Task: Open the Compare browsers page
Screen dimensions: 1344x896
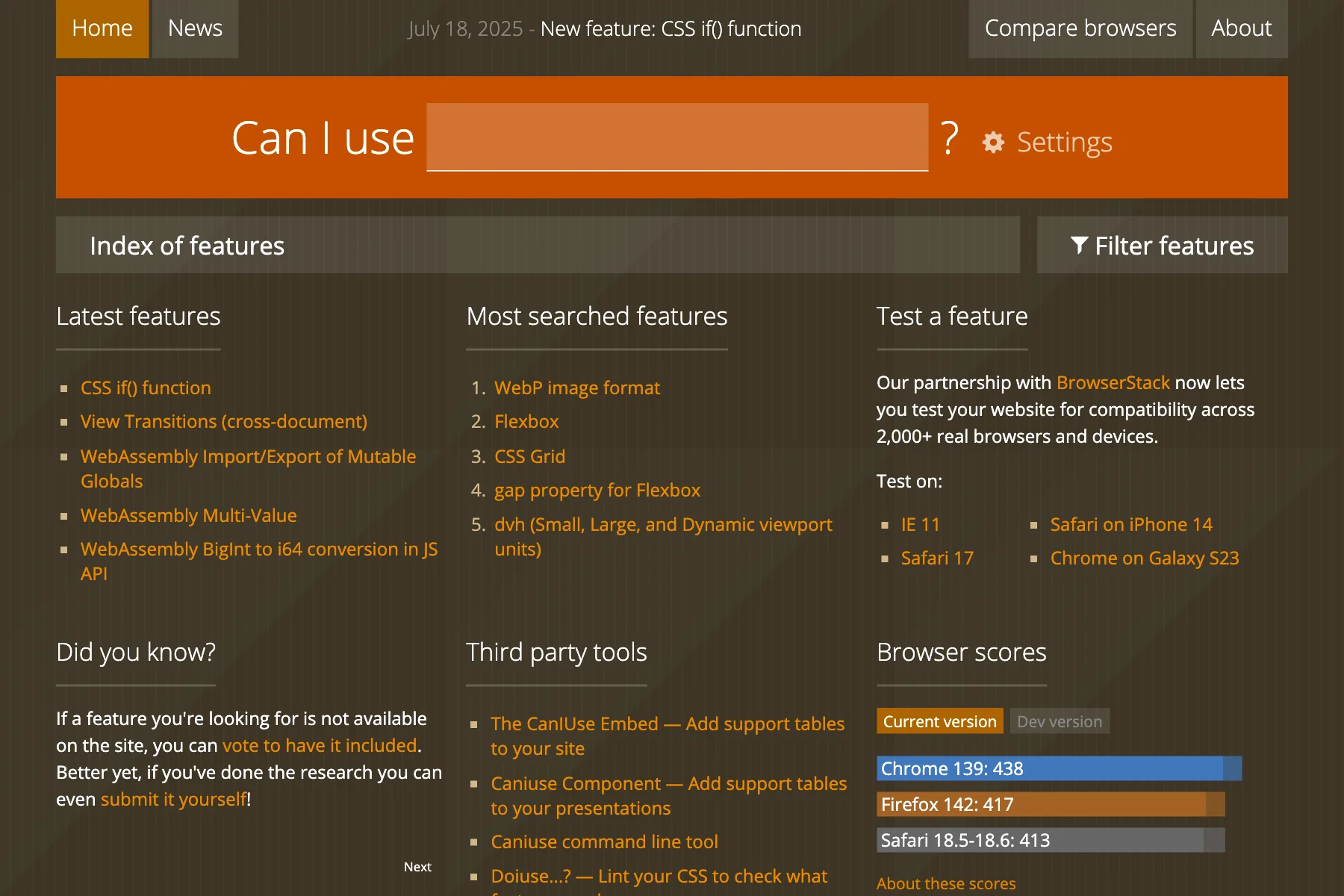Action: click(x=1080, y=28)
